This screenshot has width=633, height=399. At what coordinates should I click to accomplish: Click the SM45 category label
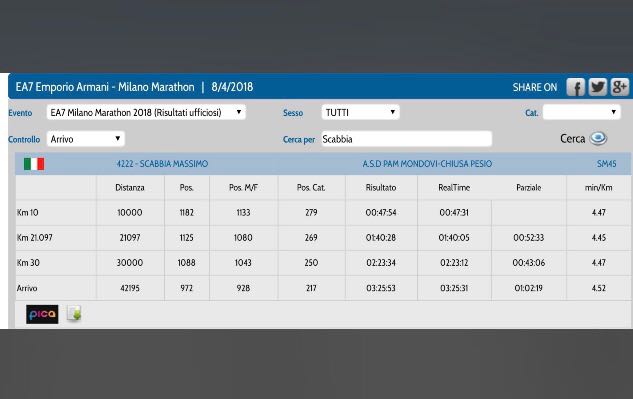point(606,164)
